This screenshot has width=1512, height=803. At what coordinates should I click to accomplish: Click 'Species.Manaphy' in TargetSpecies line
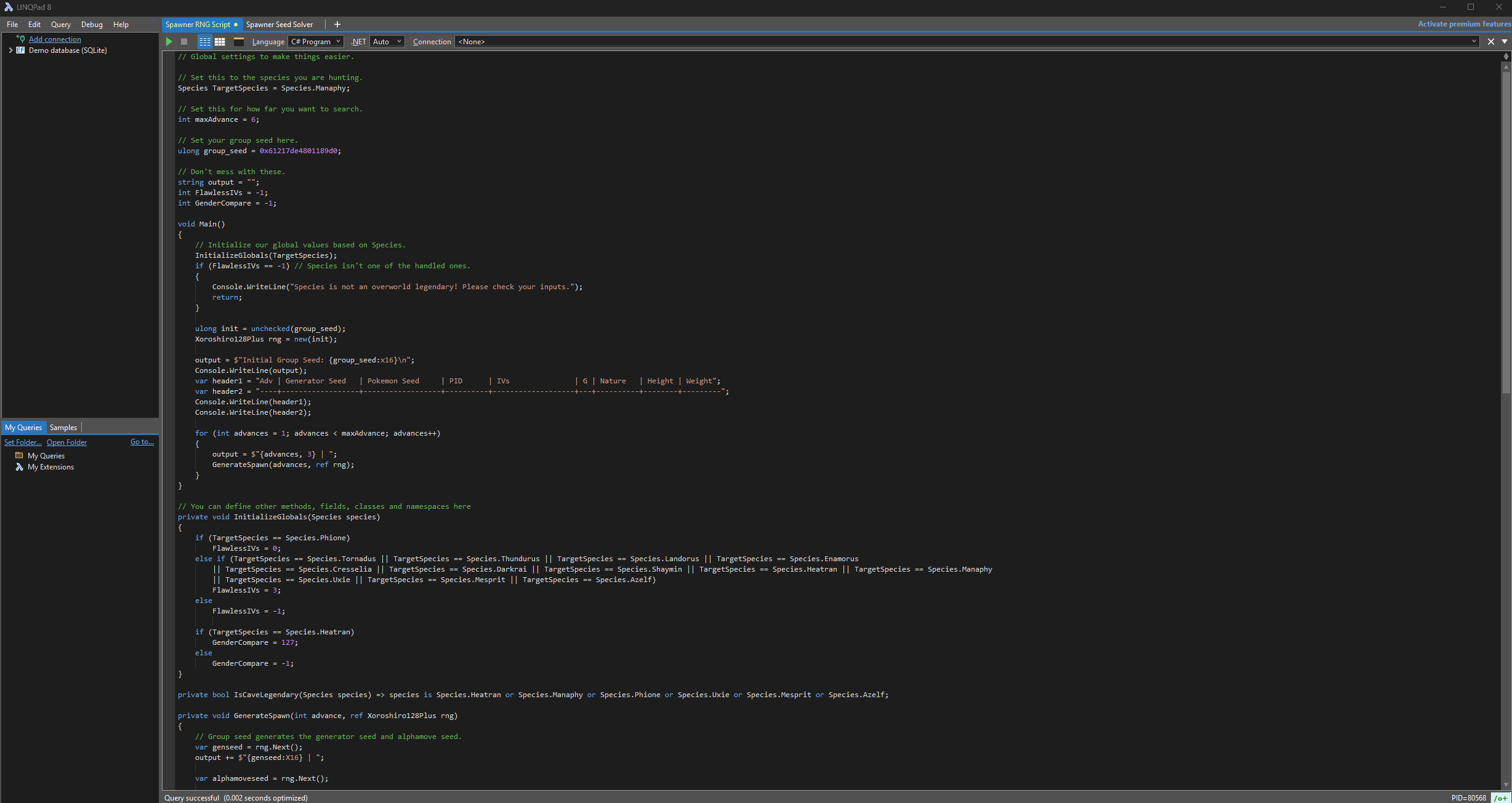click(x=313, y=88)
